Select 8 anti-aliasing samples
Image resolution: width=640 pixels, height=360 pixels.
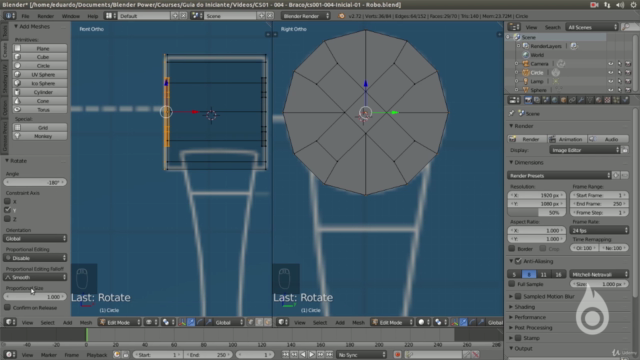pos(529,274)
